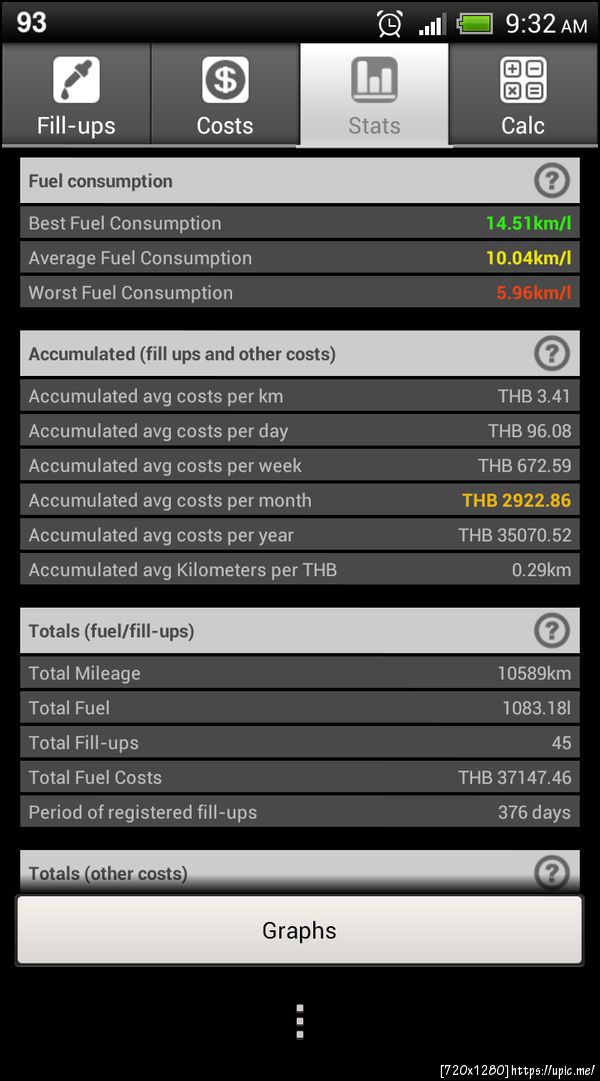600x1081 pixels.
Task: Tap the Total Mileage row
Action: pyautogui.click(x=299, y=673)
